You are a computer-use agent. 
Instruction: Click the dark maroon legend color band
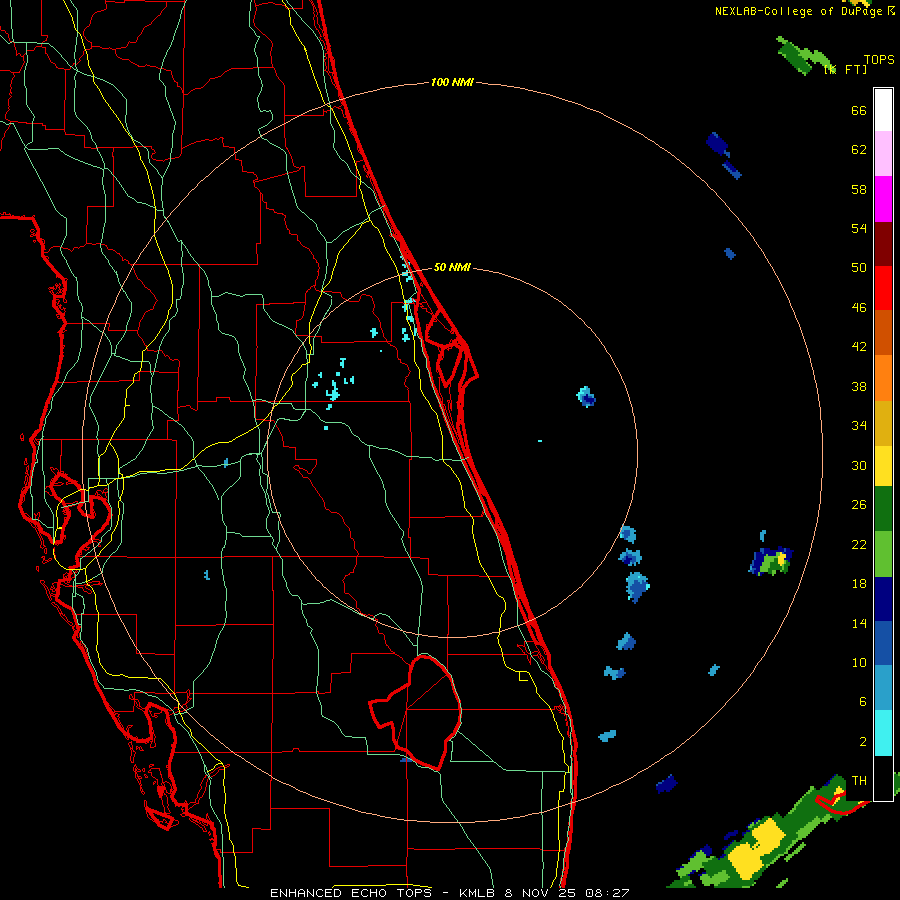click(883, 244)
